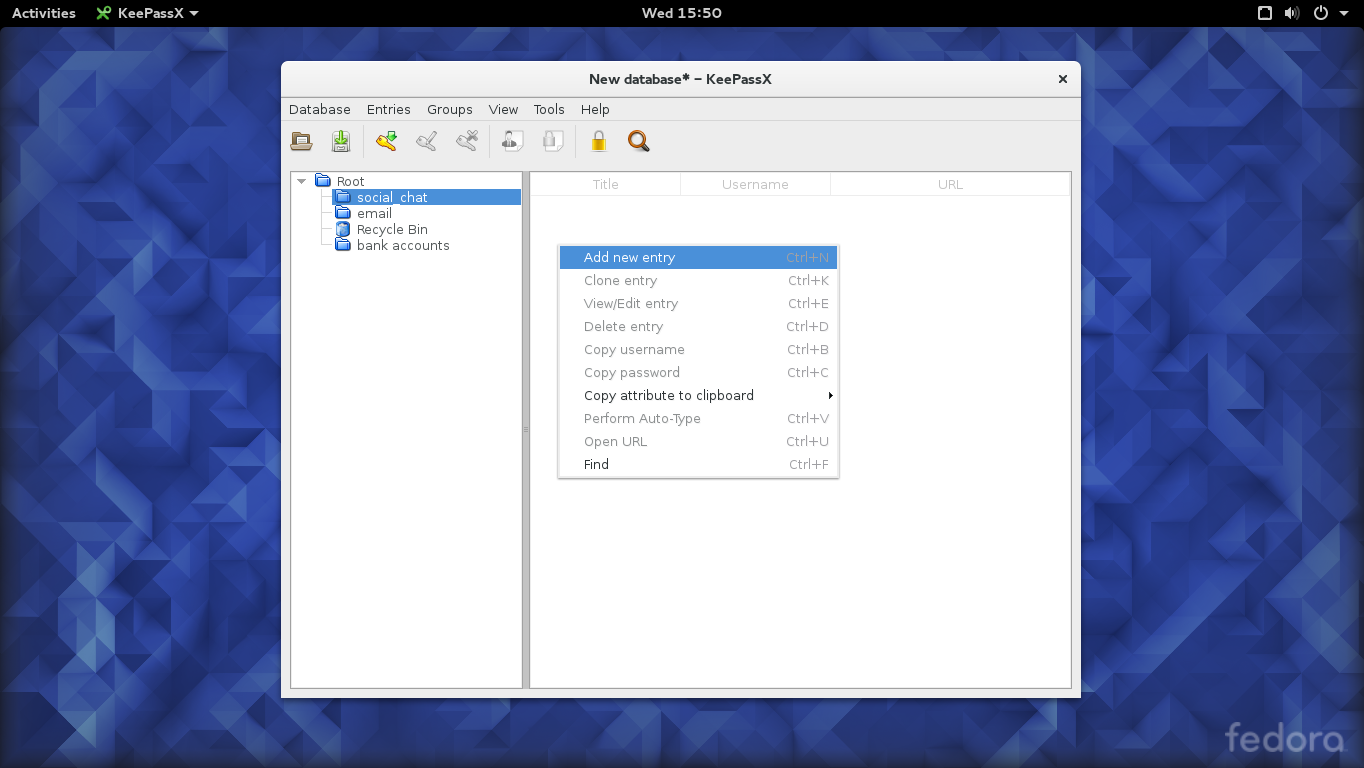Open the Tools menu
The image size is (1364, 768).
click(x=549, y=109)
